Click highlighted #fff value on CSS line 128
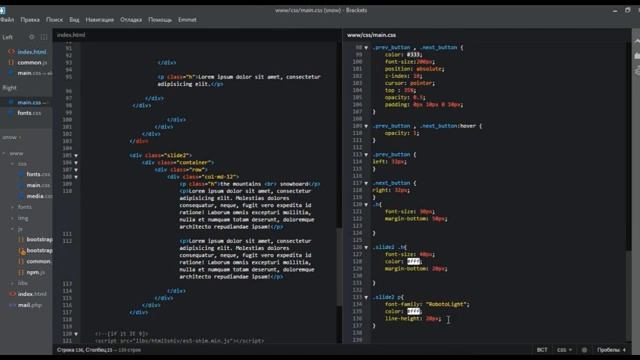The height and width of the screenshot is (360, 640). [x=413, y=262]
